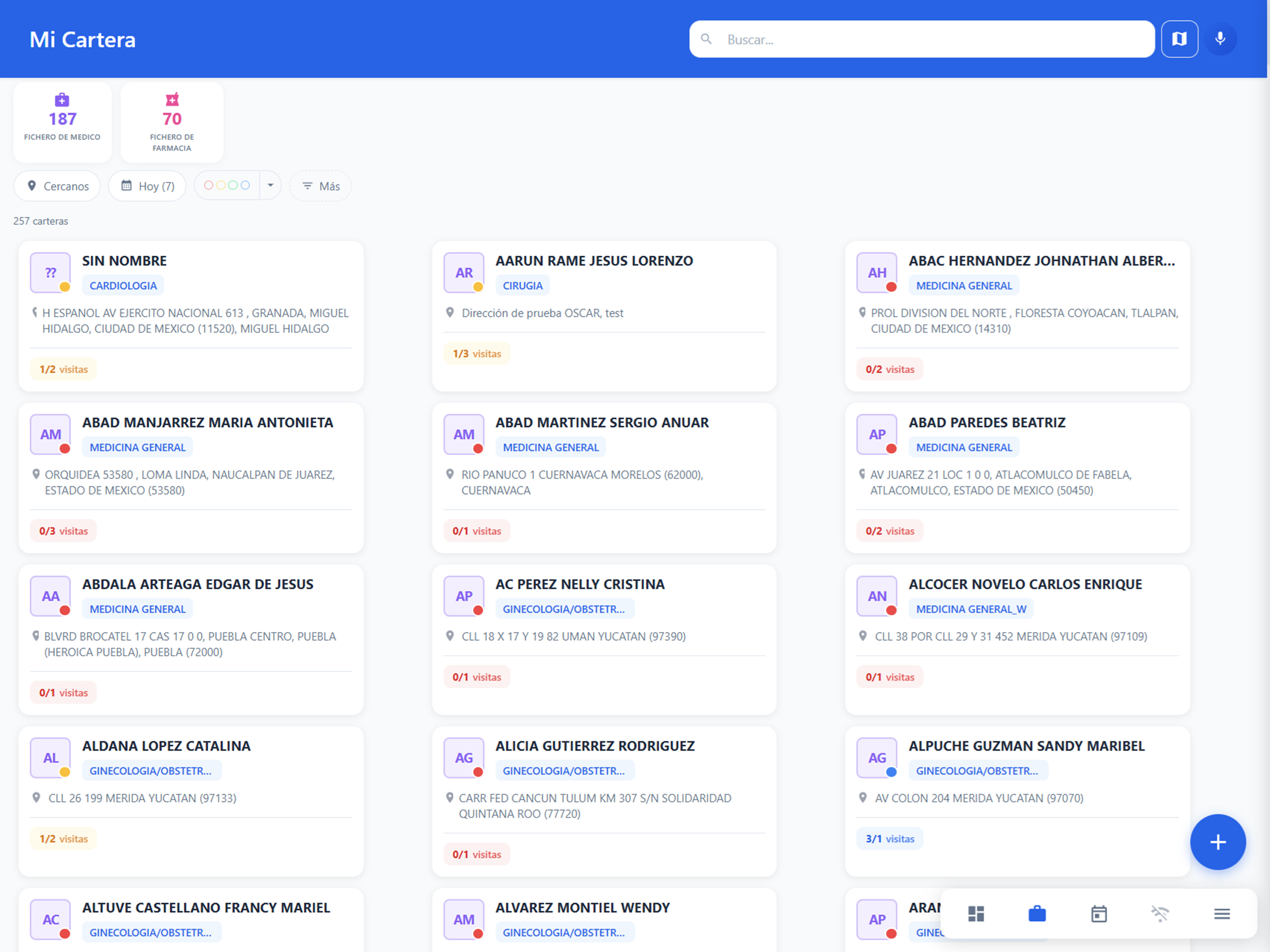Open the 187 Fichero de Medico tab

point(62,122)
